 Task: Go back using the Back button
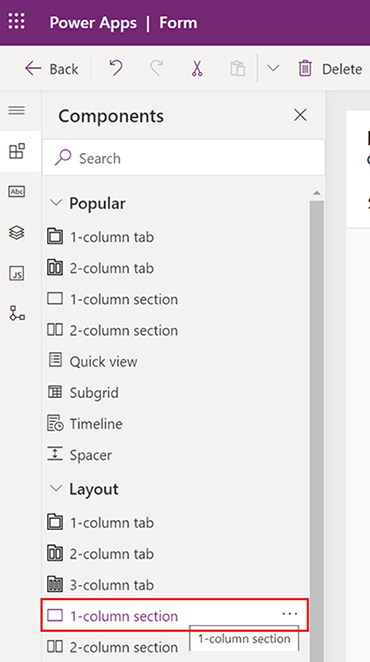[x=52, y=69]
